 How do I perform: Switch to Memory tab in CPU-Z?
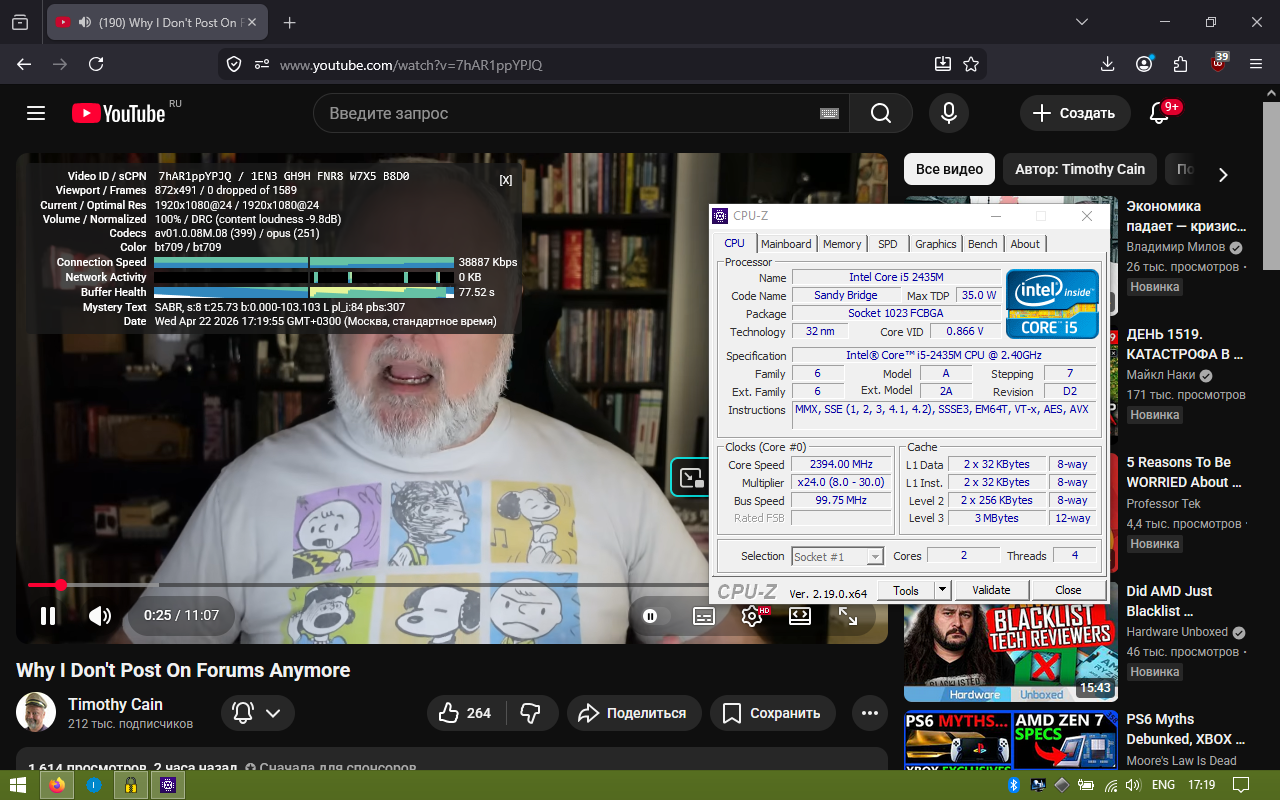point(842,244)
